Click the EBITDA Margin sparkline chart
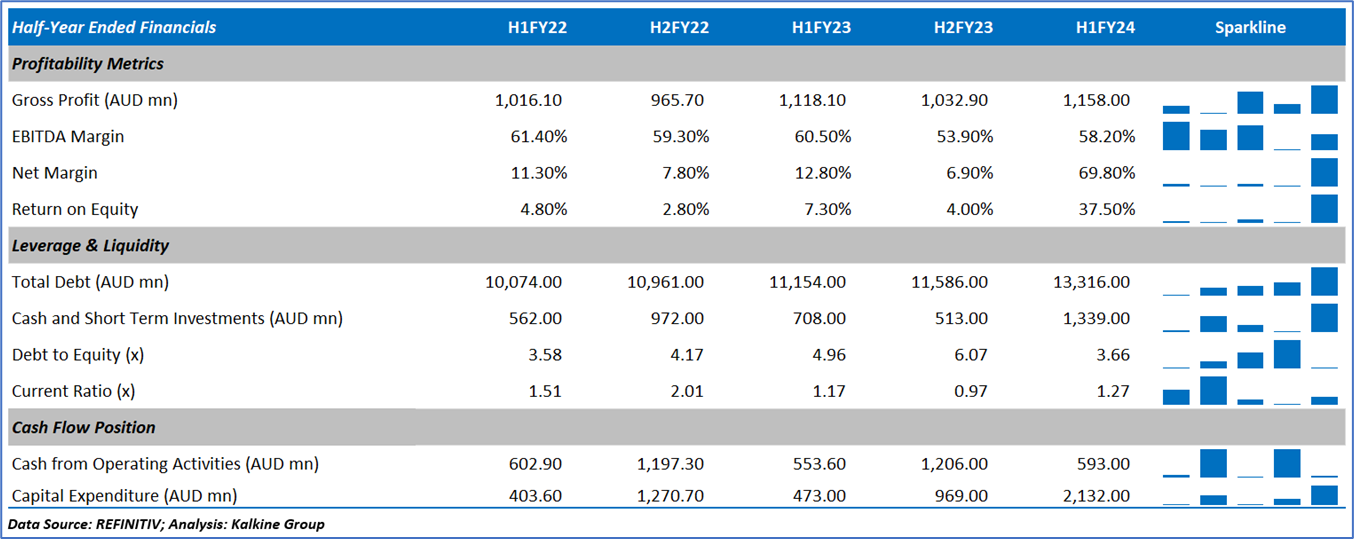Screen dimensions: 1354x539 (x=1250, y=136)
